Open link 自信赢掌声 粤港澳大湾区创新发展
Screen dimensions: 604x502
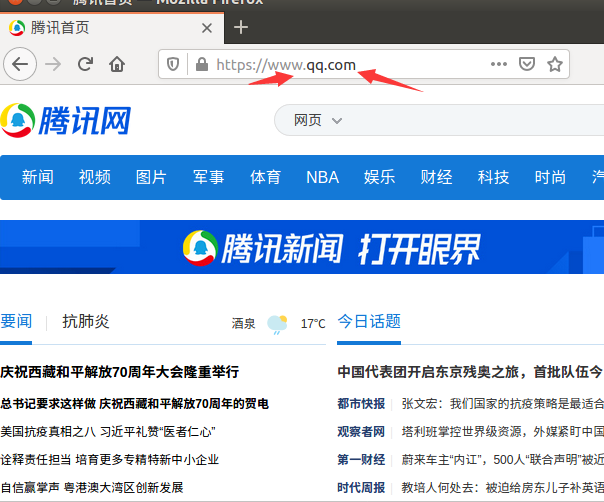(92, 487)
